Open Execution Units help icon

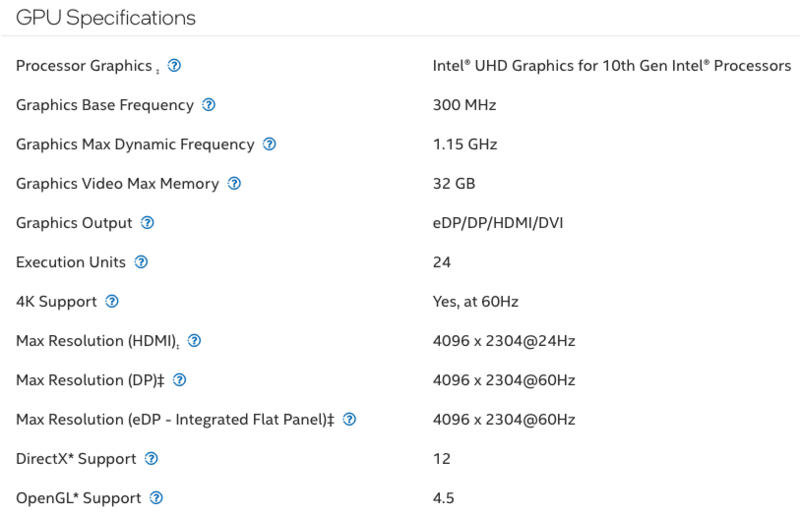click(141, 262)
